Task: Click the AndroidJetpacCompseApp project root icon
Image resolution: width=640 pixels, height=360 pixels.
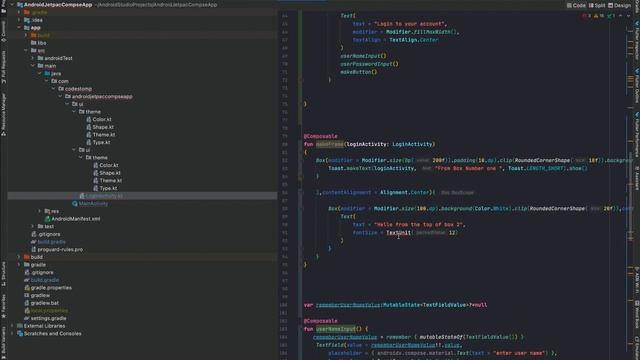Action: coord(20,5)
